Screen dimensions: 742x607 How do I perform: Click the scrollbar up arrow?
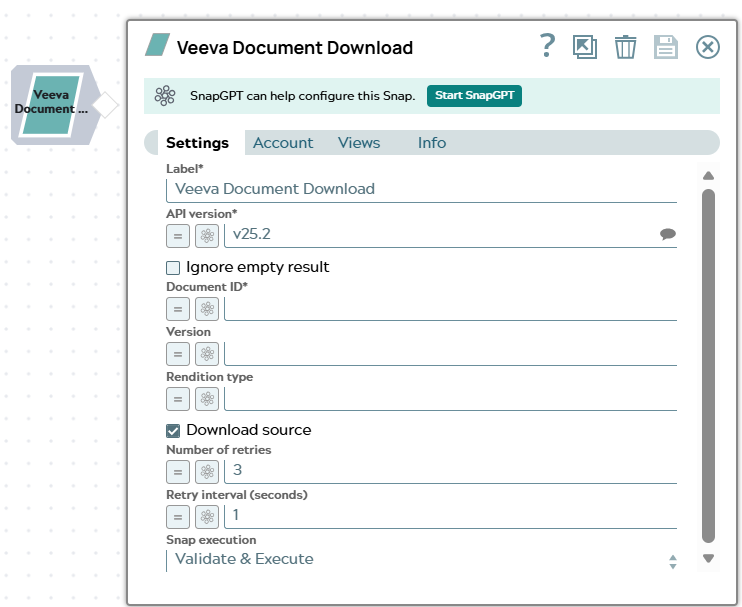708,176
